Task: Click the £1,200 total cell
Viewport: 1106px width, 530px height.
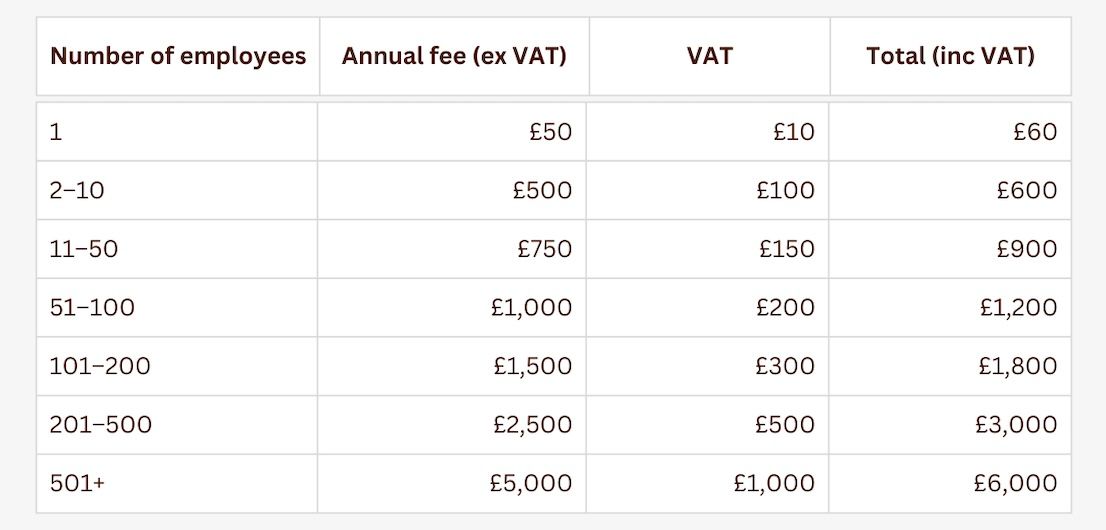Action: tap(1018, 308)
